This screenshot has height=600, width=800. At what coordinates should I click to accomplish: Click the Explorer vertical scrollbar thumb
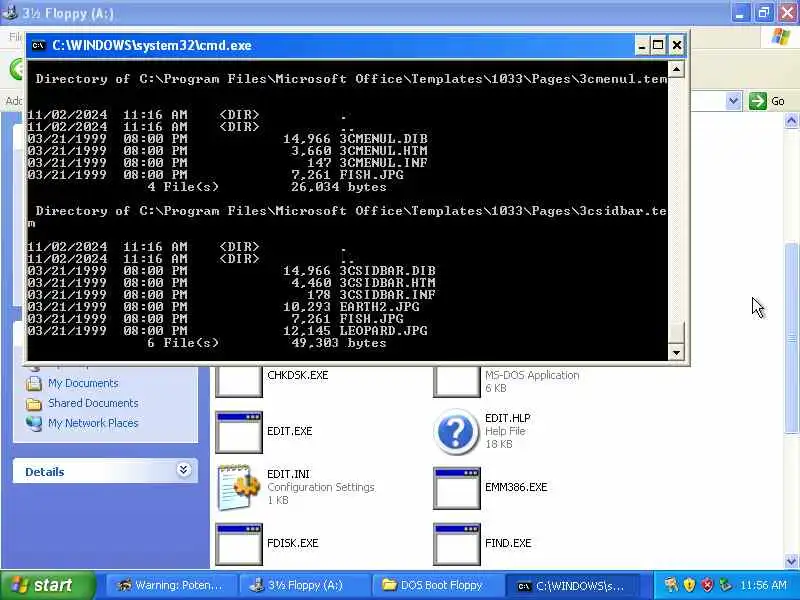tap(791, 338)
